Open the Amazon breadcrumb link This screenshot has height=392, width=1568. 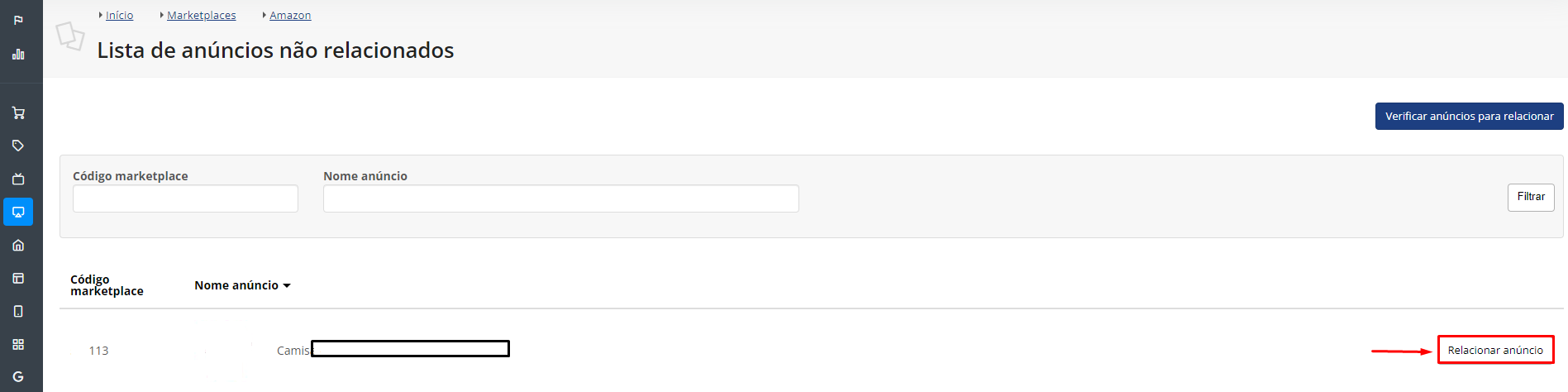290,15
